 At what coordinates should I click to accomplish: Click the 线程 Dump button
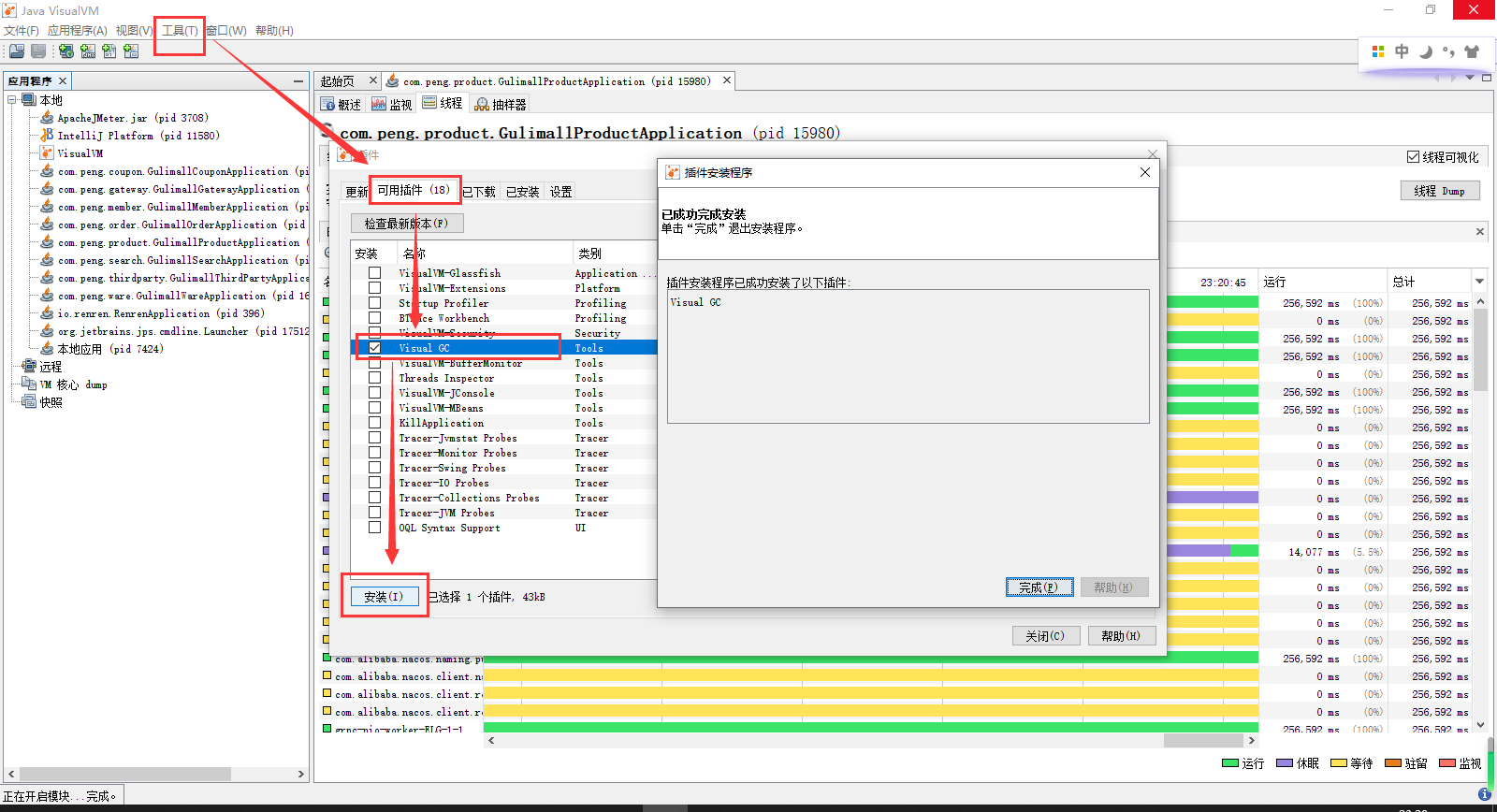1441,191
